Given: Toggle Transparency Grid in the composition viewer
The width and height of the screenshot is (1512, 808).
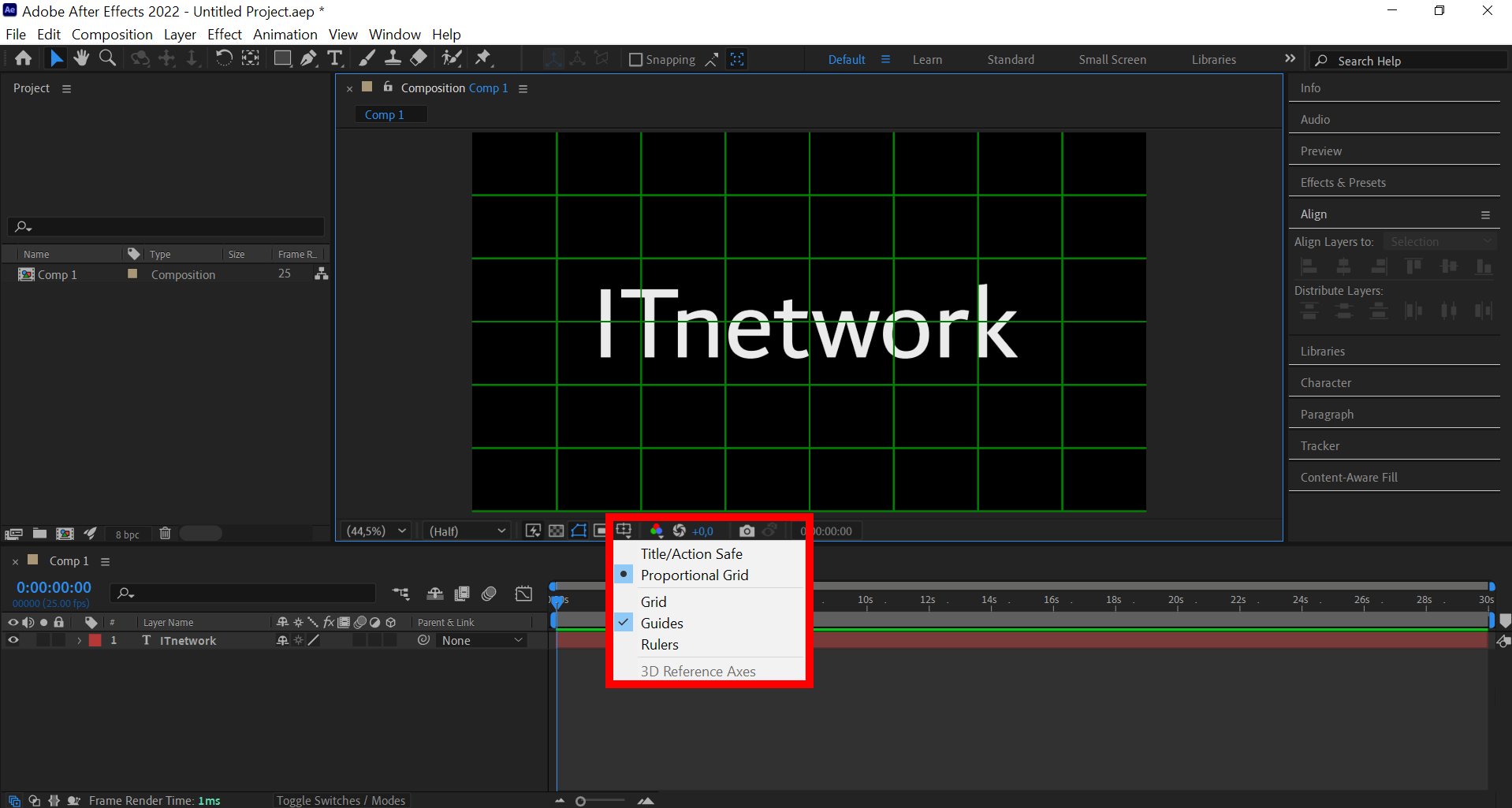Looking at the screenshot, I should [557, 531].
